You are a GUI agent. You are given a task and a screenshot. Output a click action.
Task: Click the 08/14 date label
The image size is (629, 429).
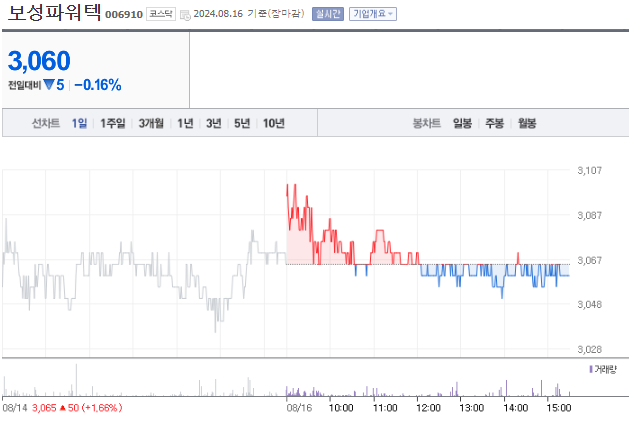coord(15,408)
